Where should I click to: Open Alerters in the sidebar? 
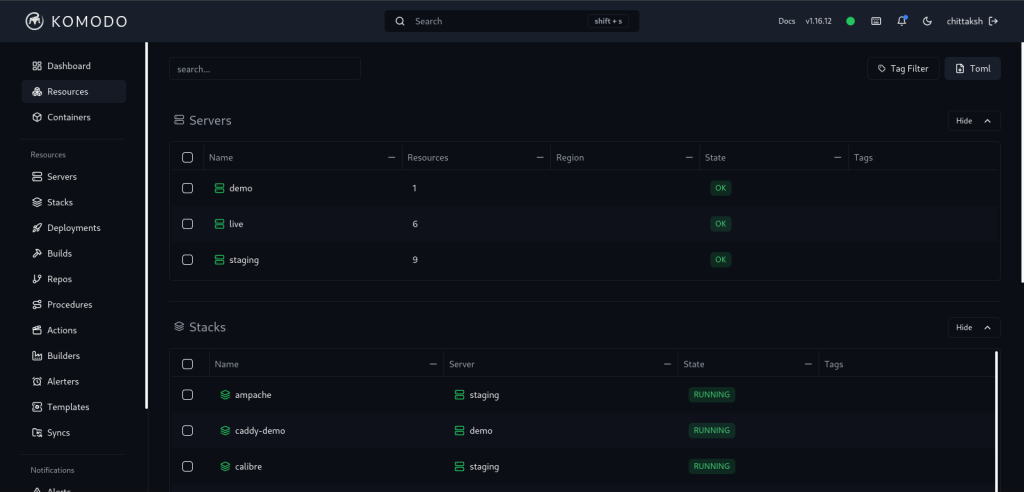[x=74, y=381]
